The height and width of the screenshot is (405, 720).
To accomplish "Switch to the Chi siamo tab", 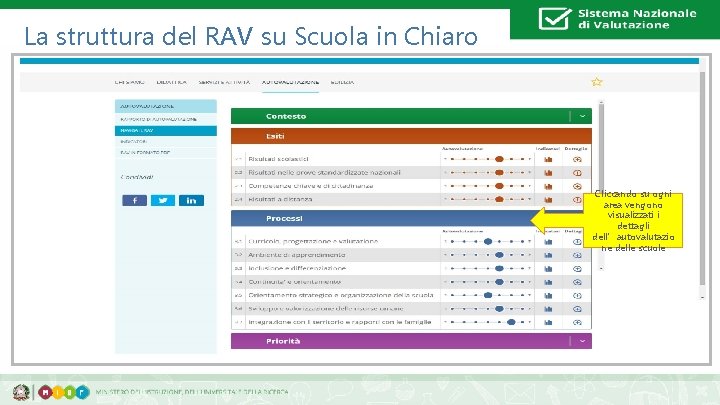I will click(x=129, y=82).
